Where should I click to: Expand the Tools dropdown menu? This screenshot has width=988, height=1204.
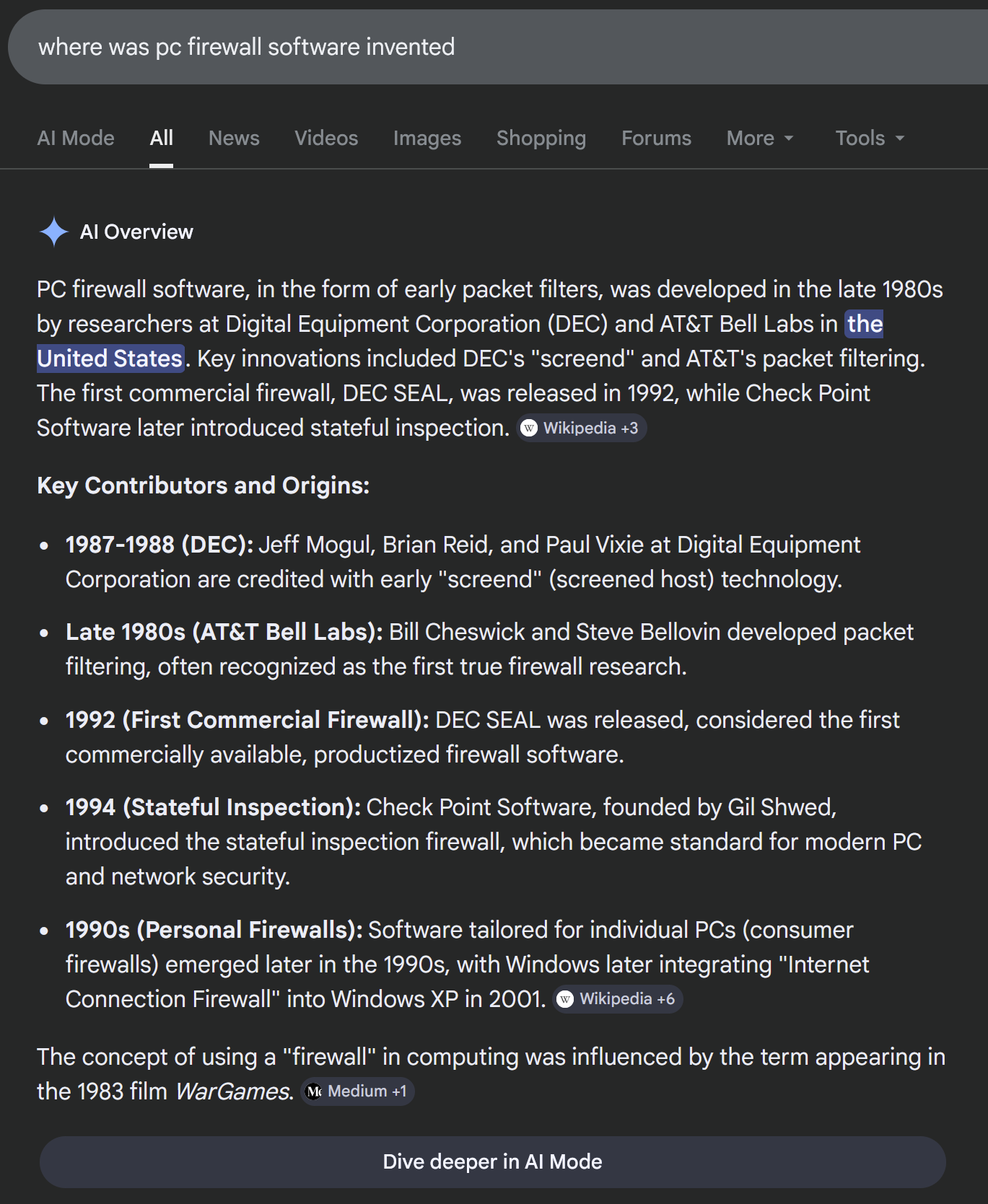tap(869, 138)
